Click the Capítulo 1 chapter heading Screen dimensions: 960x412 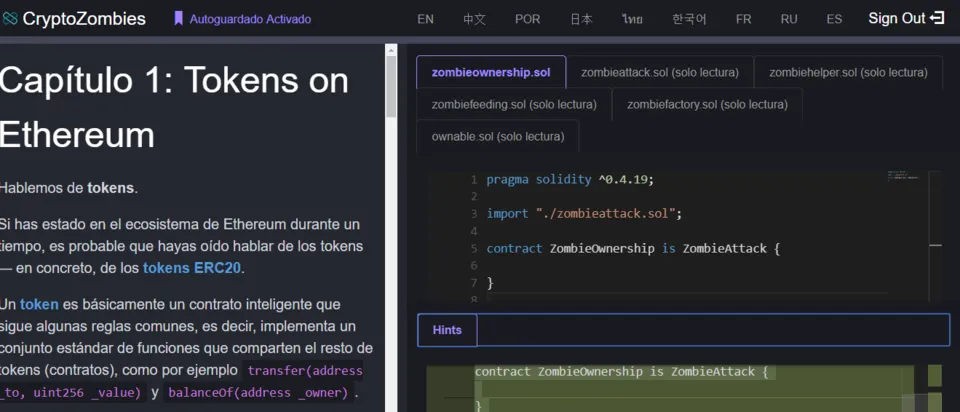(x=174, y=107)
